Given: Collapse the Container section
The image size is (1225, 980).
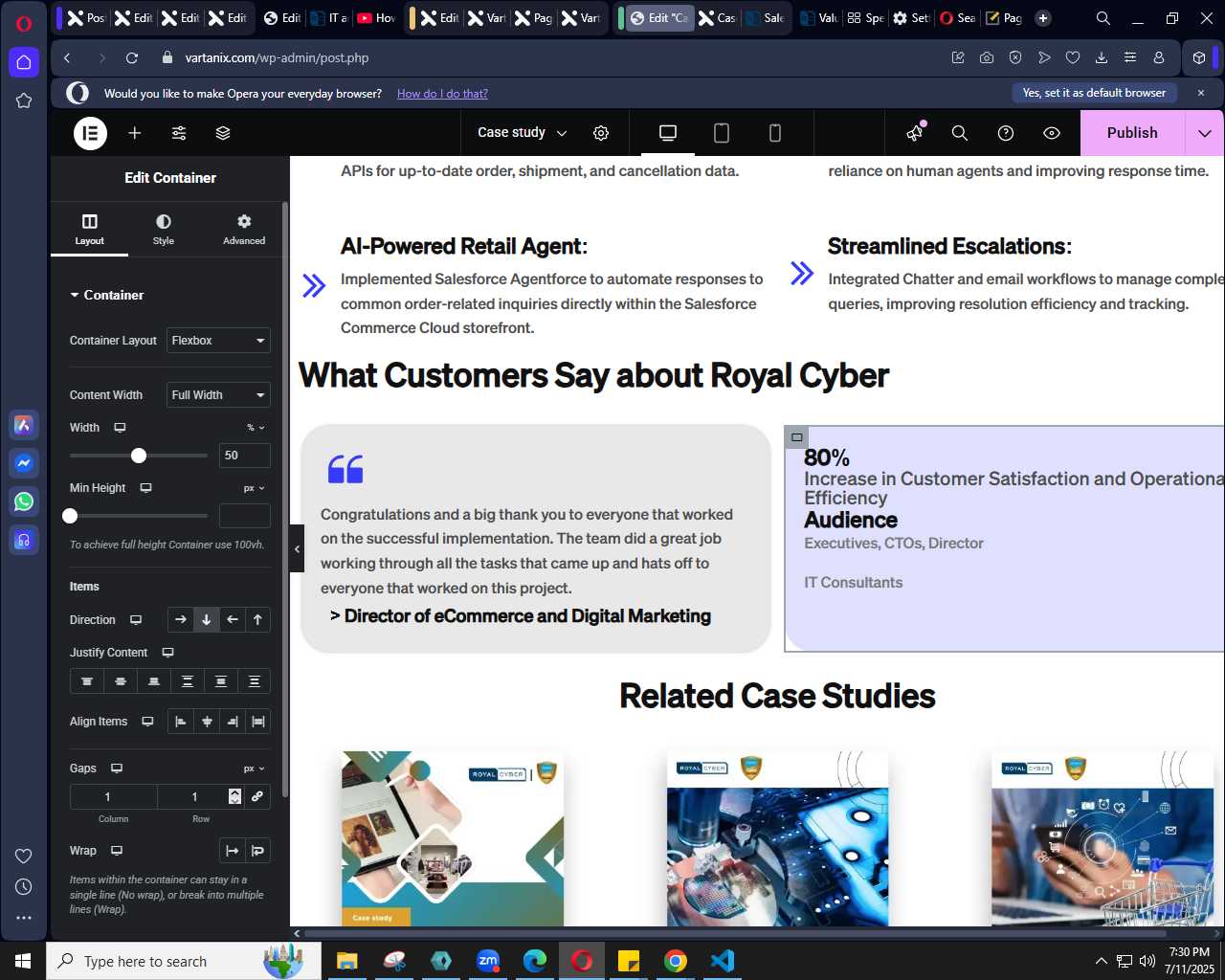Looking at the screenshot, I should [x=107, y=295].
